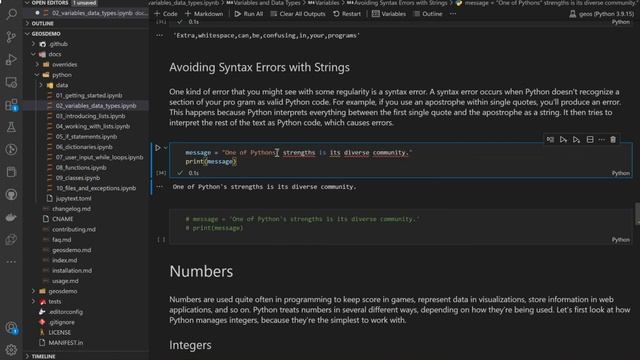The width and height of the screenshot is (640, 360).
Task: Restart the notebook kernel
Action: (x=347, y=14)
